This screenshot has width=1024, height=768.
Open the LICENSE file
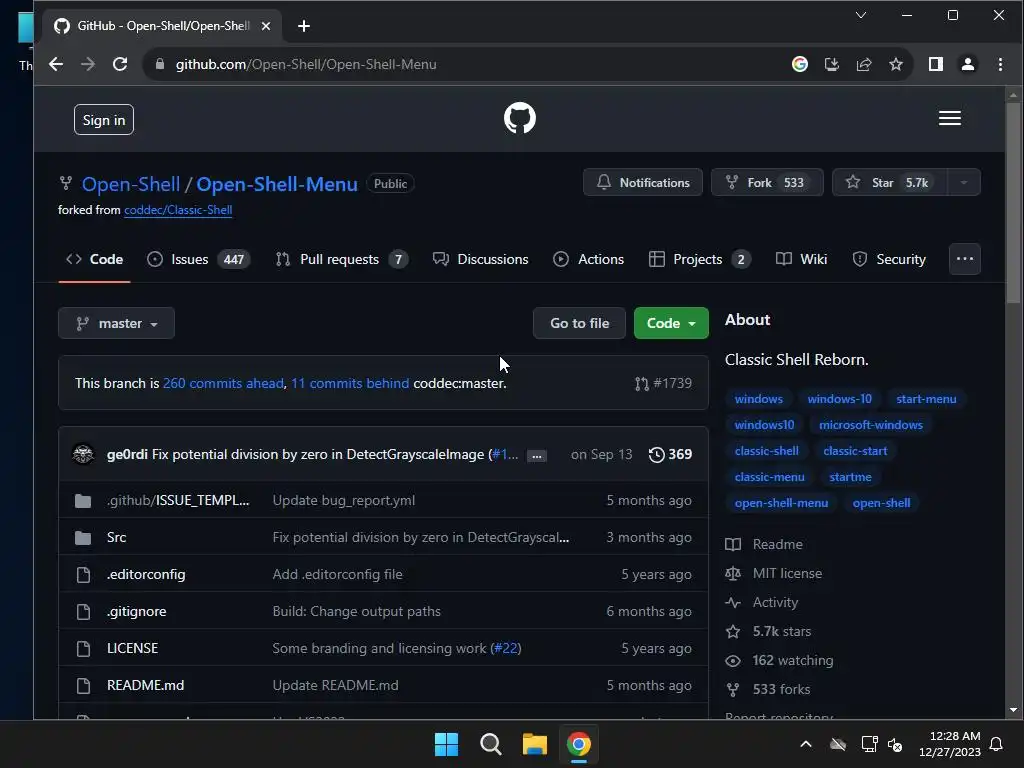pyautogui.click(x=133, y=648)
